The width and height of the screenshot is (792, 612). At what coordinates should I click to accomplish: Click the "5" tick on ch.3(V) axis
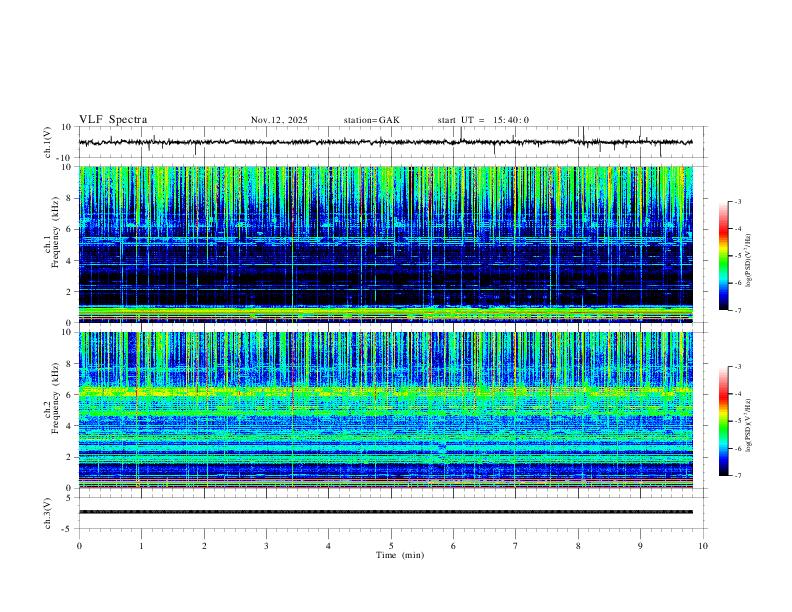(69, 498)
